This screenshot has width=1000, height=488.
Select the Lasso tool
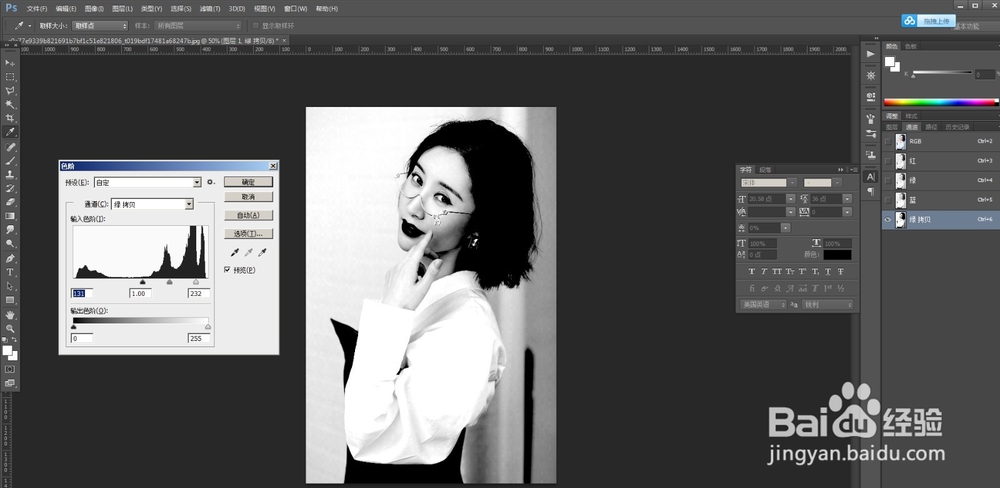pos(10,91)
